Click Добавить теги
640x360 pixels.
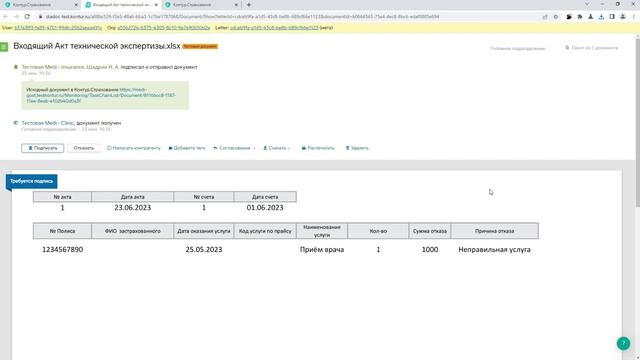187,148
